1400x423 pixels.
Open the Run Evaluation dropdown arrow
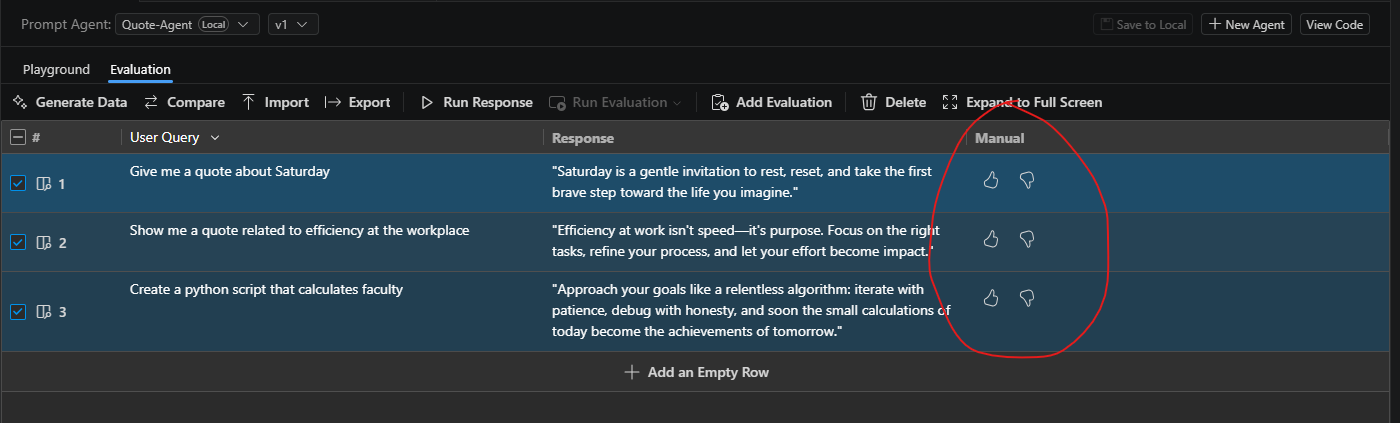click(x=677, y=102)
